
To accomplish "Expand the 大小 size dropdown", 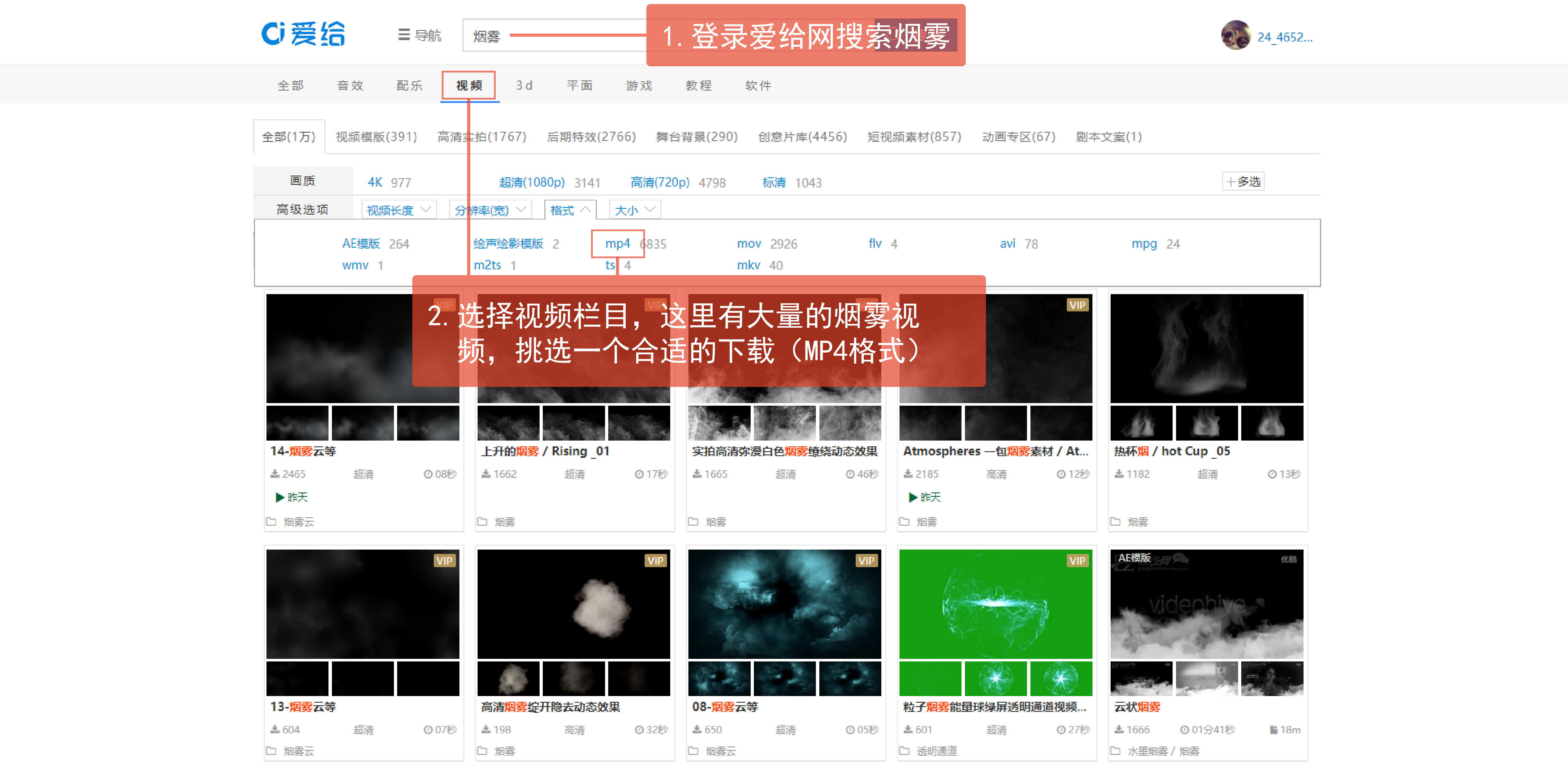I will 634,210.
